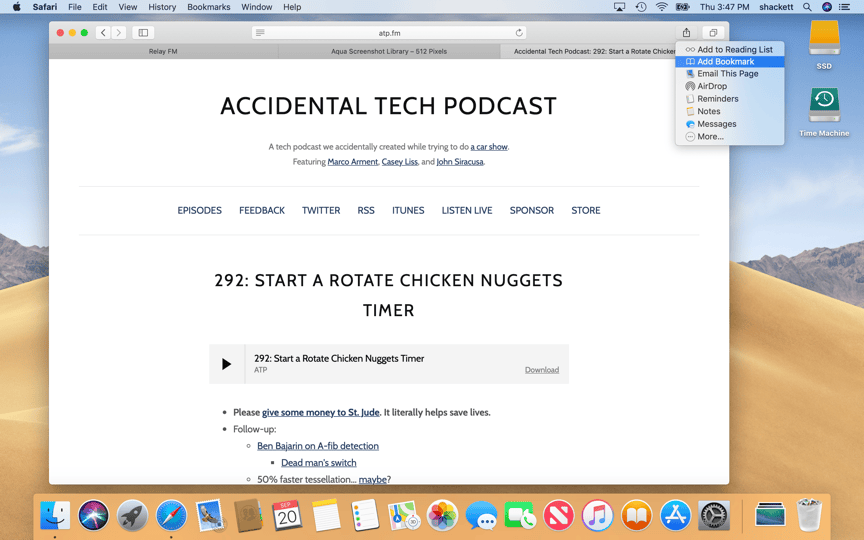Open Notification Center icon
Viewport: 864px width, 540px height.
[x=844, y=7]
